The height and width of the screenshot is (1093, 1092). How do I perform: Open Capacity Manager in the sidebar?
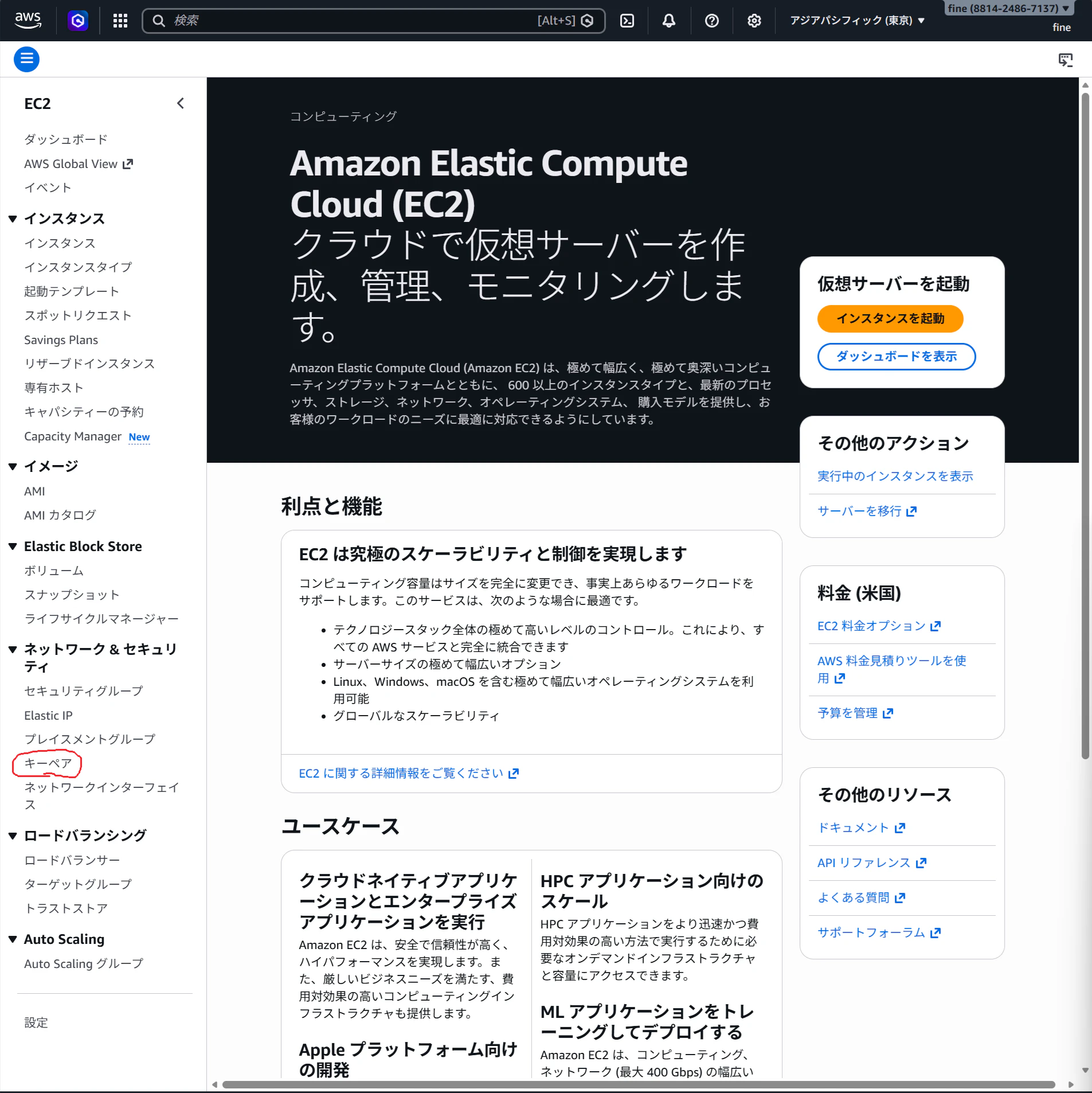point(73,436)
